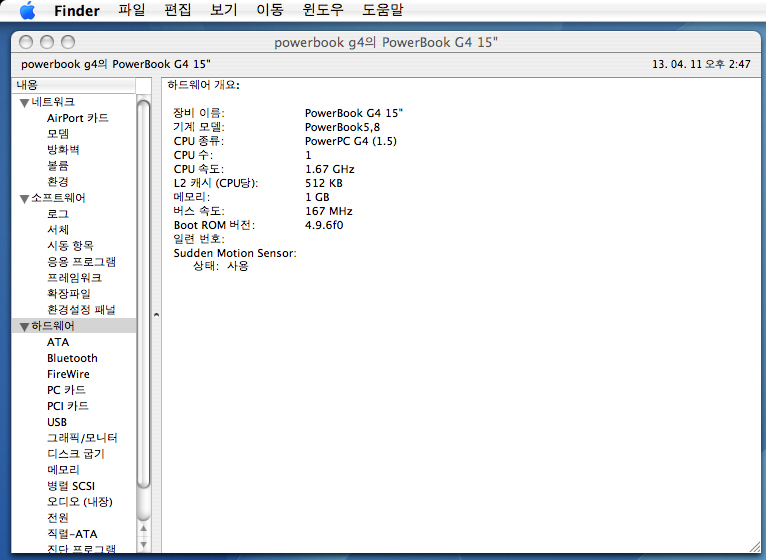Click the green zoom window button

coord(68,42)
